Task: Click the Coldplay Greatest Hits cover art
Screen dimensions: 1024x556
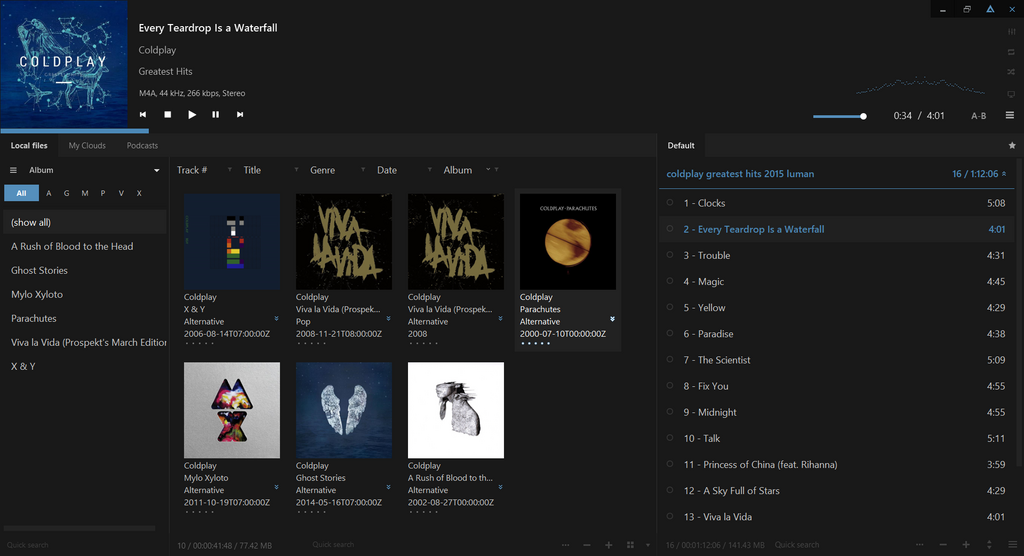Action: tap(64, 64)
